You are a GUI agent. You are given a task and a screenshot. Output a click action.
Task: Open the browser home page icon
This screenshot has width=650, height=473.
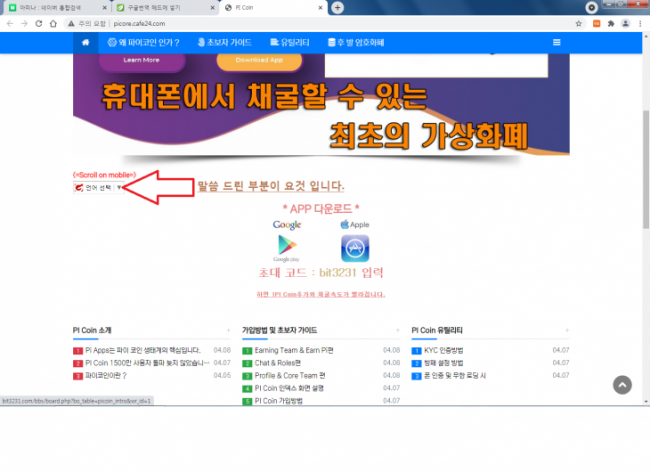tap(53, 24)
